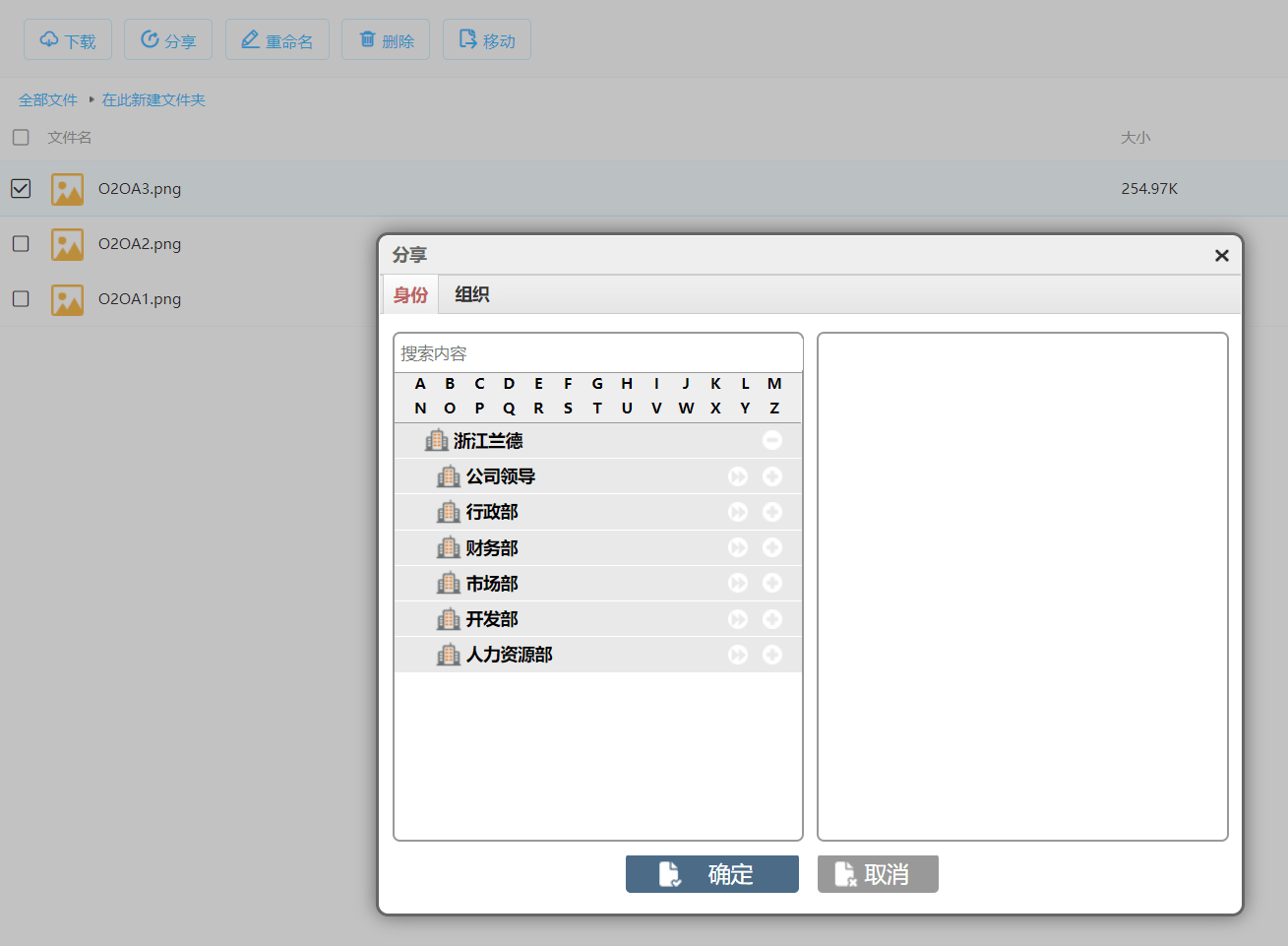Viewport: 1288px width, 946px height.
Task: Add 公司领导 with plus icon
Action: 772,476
